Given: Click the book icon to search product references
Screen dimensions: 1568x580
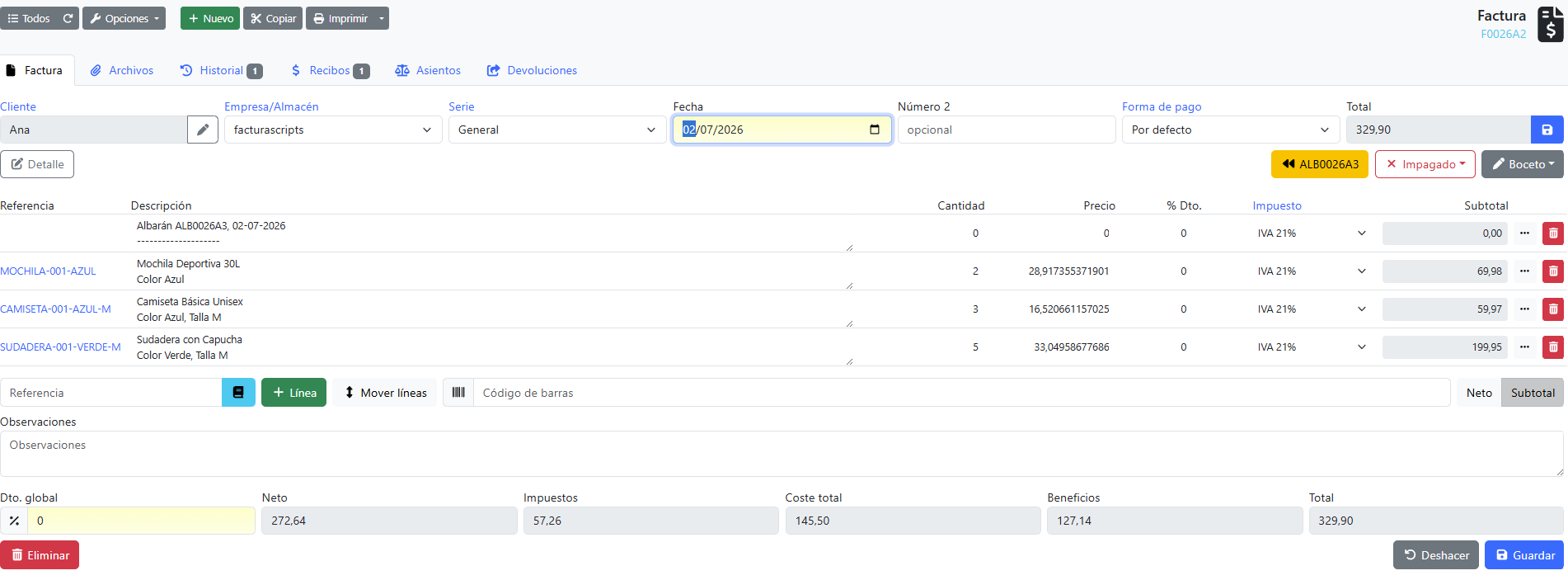Looking at the screenshot, I should click(x=238, y=393).
